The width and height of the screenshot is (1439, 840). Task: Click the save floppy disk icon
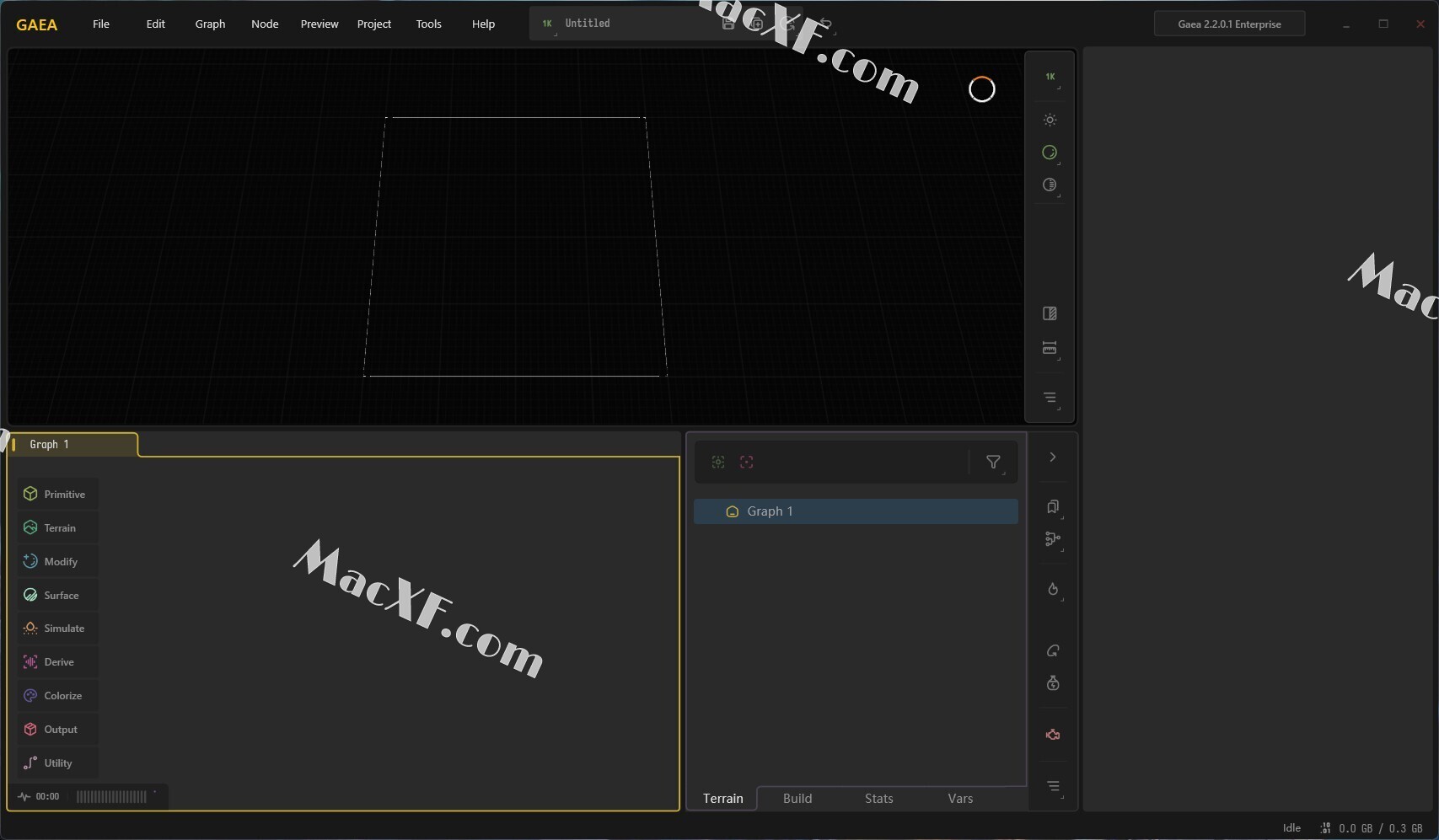pos(728,24)
